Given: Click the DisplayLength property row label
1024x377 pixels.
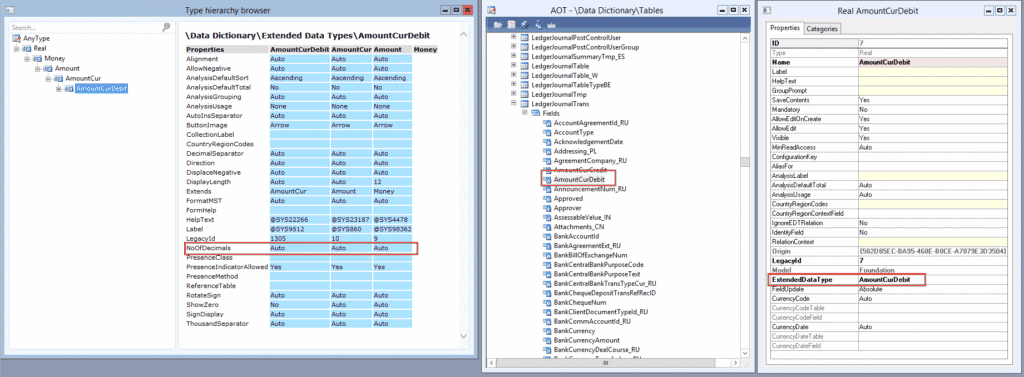Looking at the screenshot, I should [207, 182].
